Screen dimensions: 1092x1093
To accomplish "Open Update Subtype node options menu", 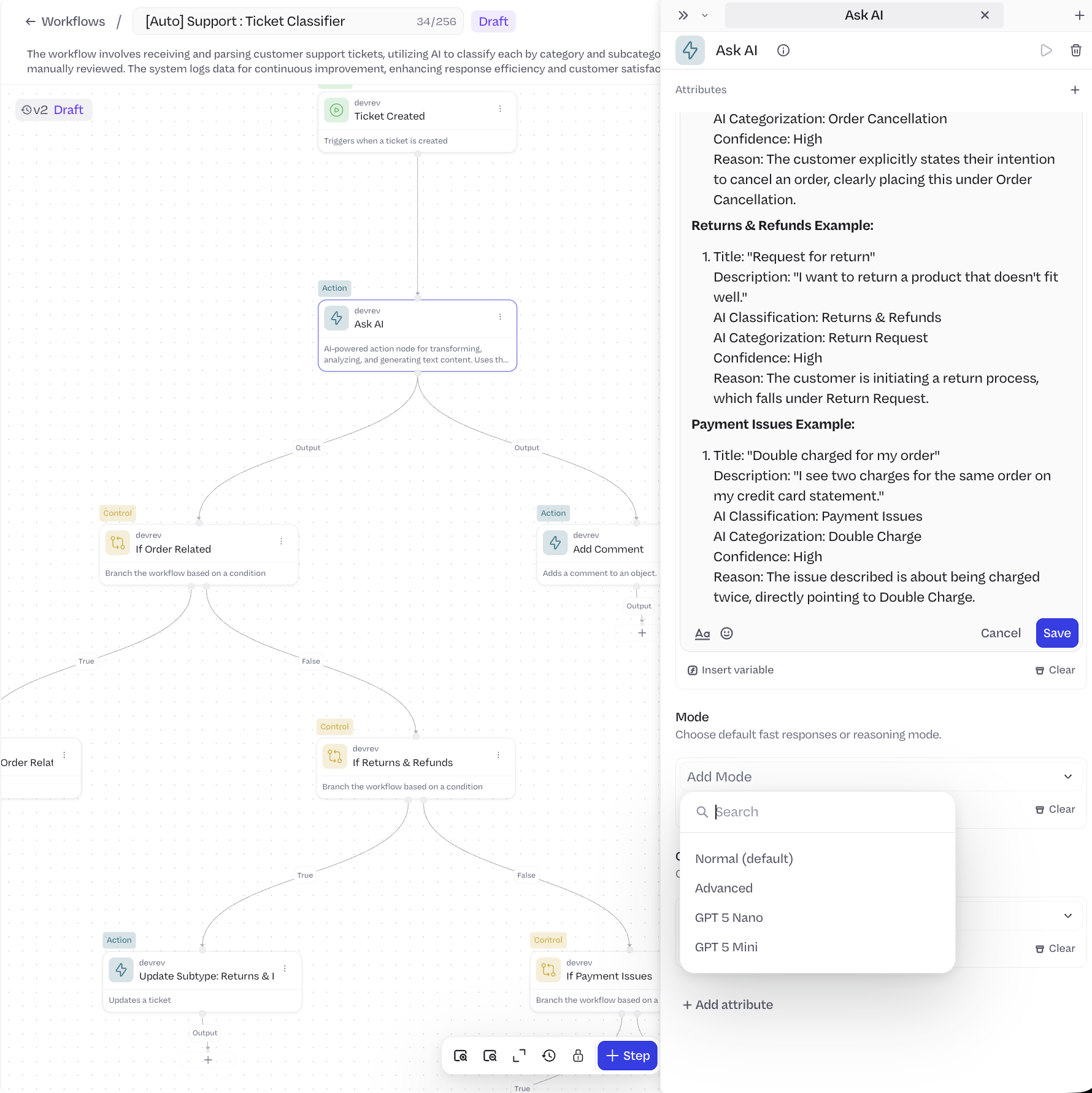I will (x=285, y=968).
